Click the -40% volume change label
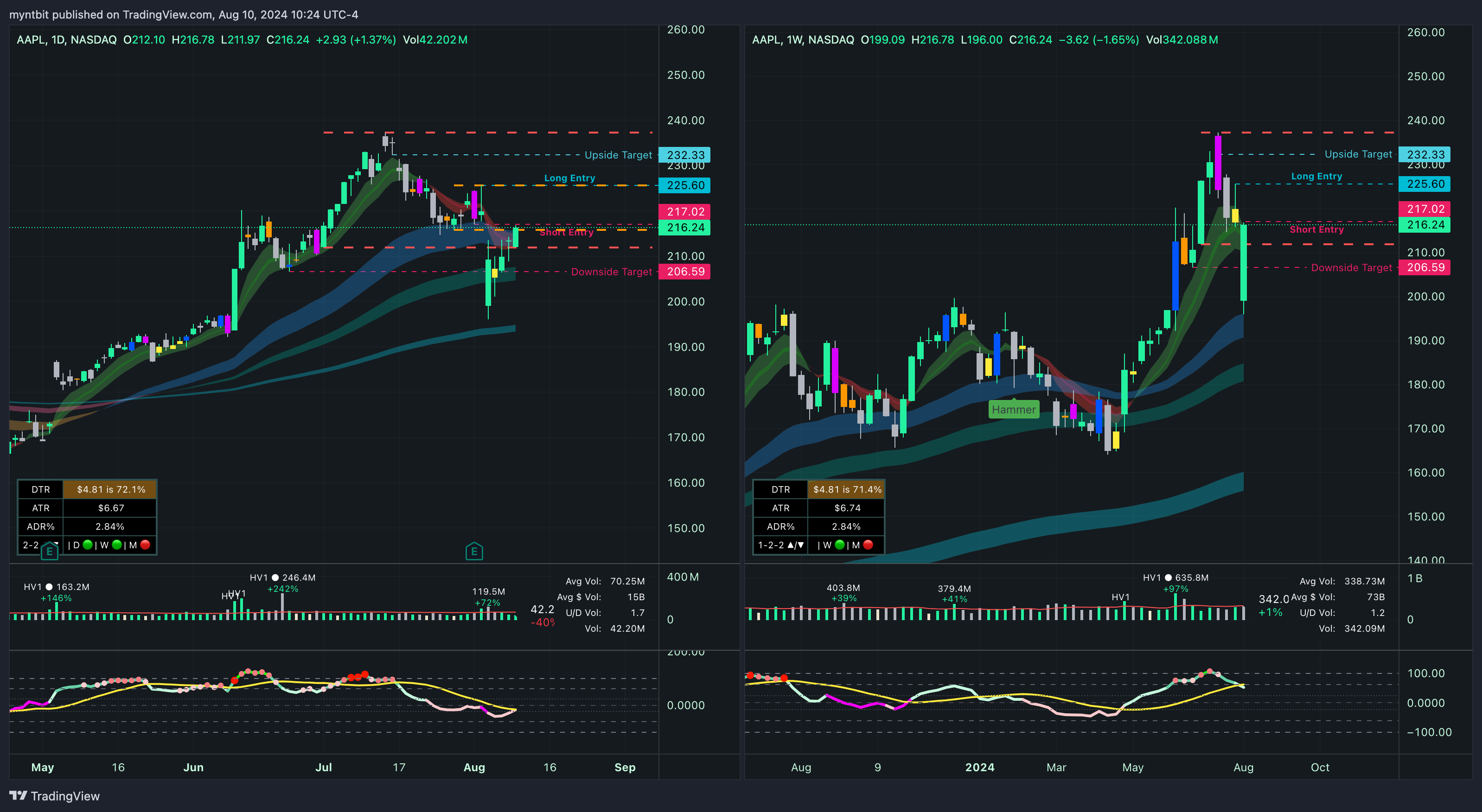 pyautogui.click(x=543, y=622)
